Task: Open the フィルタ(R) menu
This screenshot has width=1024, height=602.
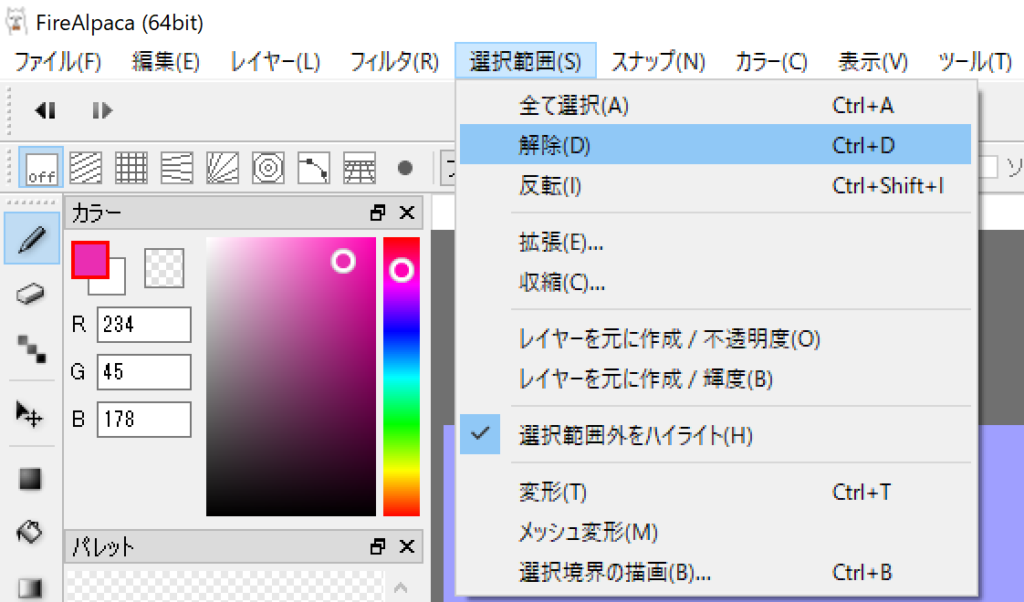Action: coord(394,62)
